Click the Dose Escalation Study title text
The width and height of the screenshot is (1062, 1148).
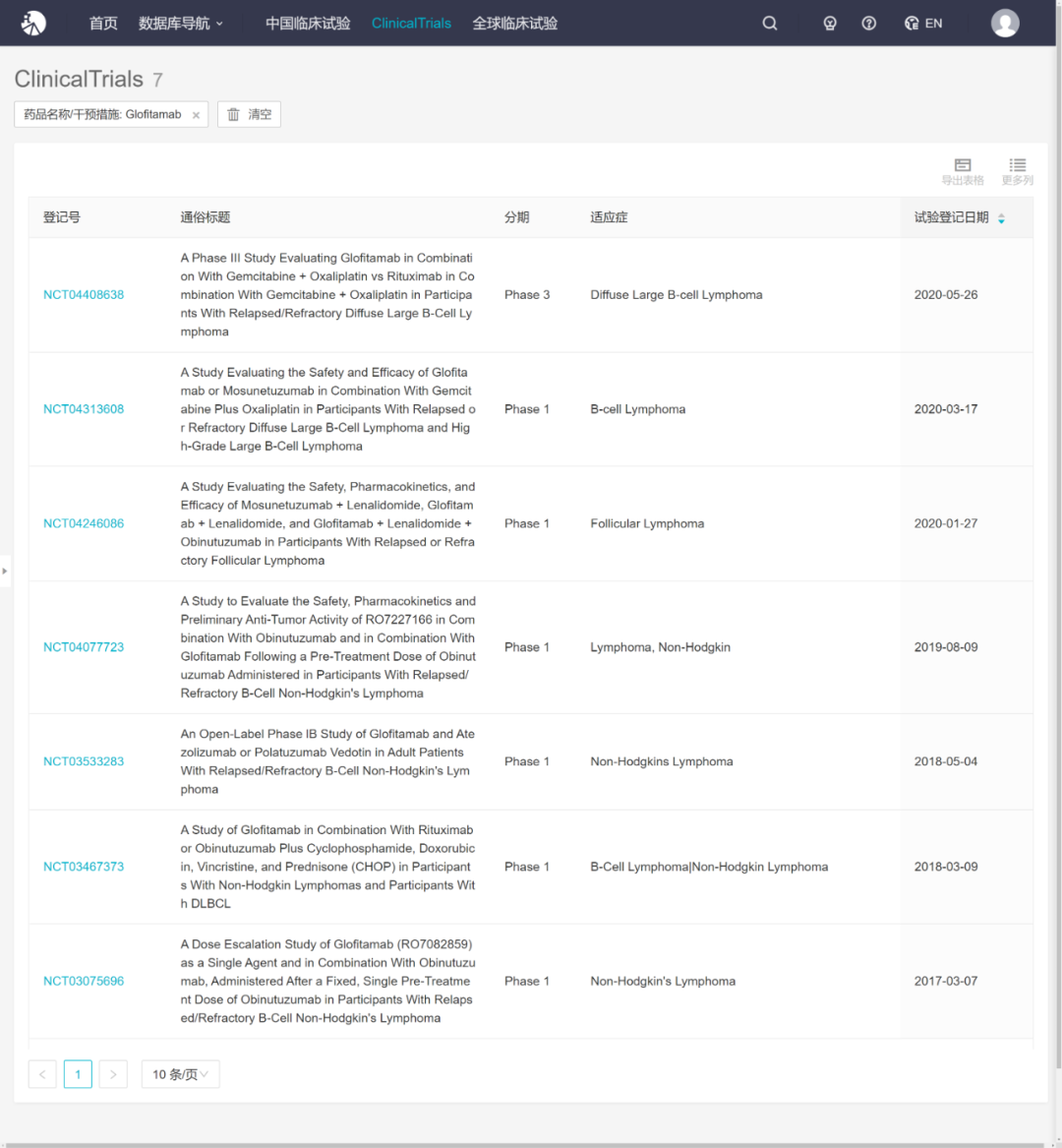point(327,981)
